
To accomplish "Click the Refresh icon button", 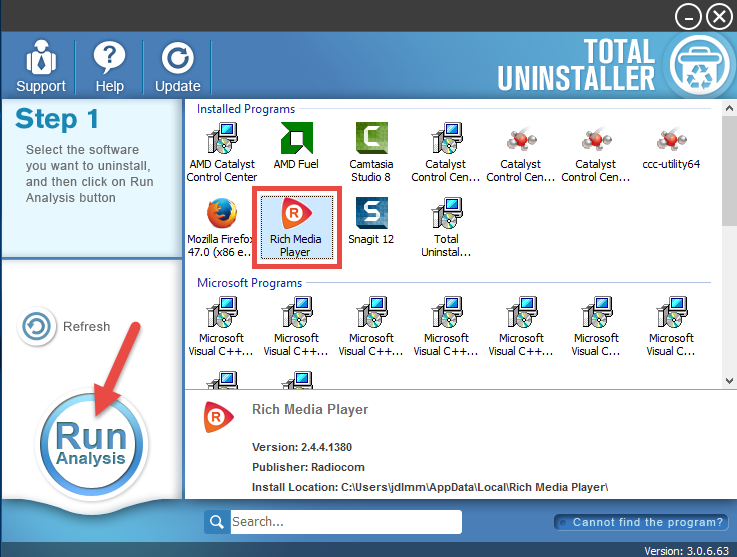I will coord(36,326).
